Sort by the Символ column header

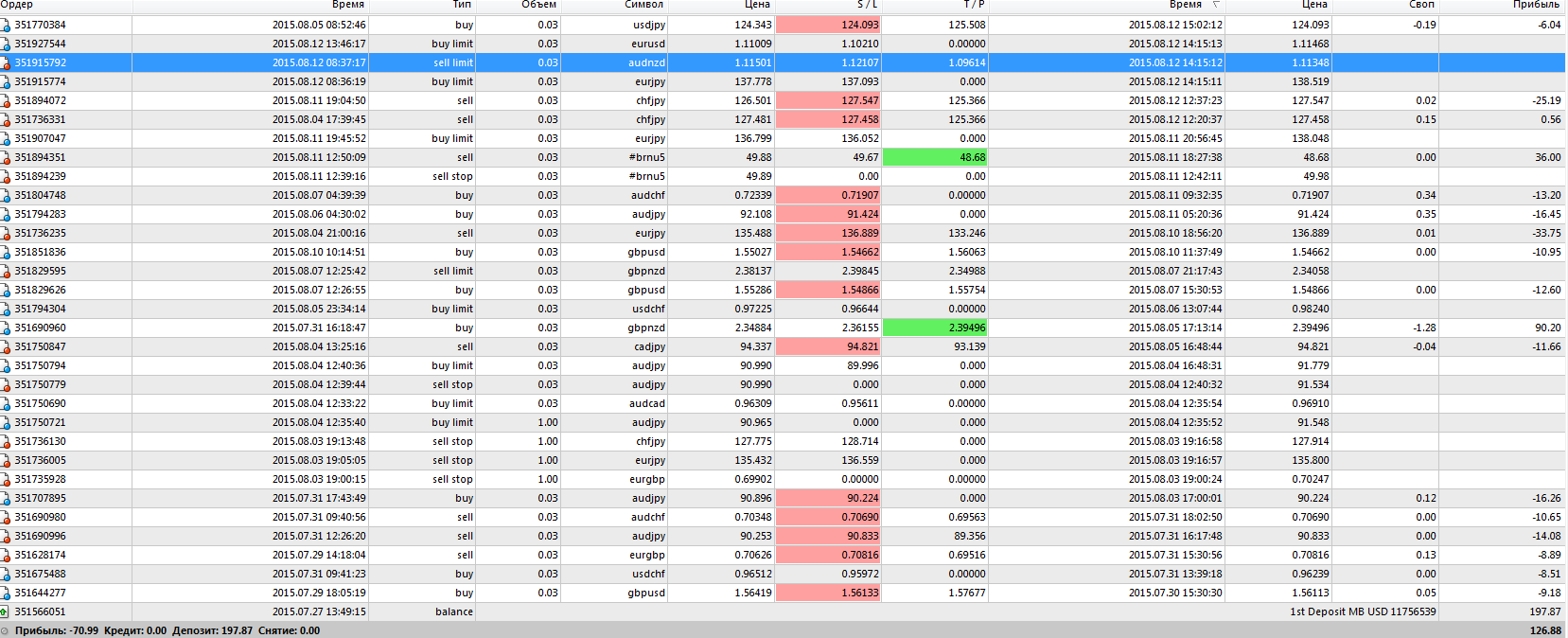tap(644, 6)
